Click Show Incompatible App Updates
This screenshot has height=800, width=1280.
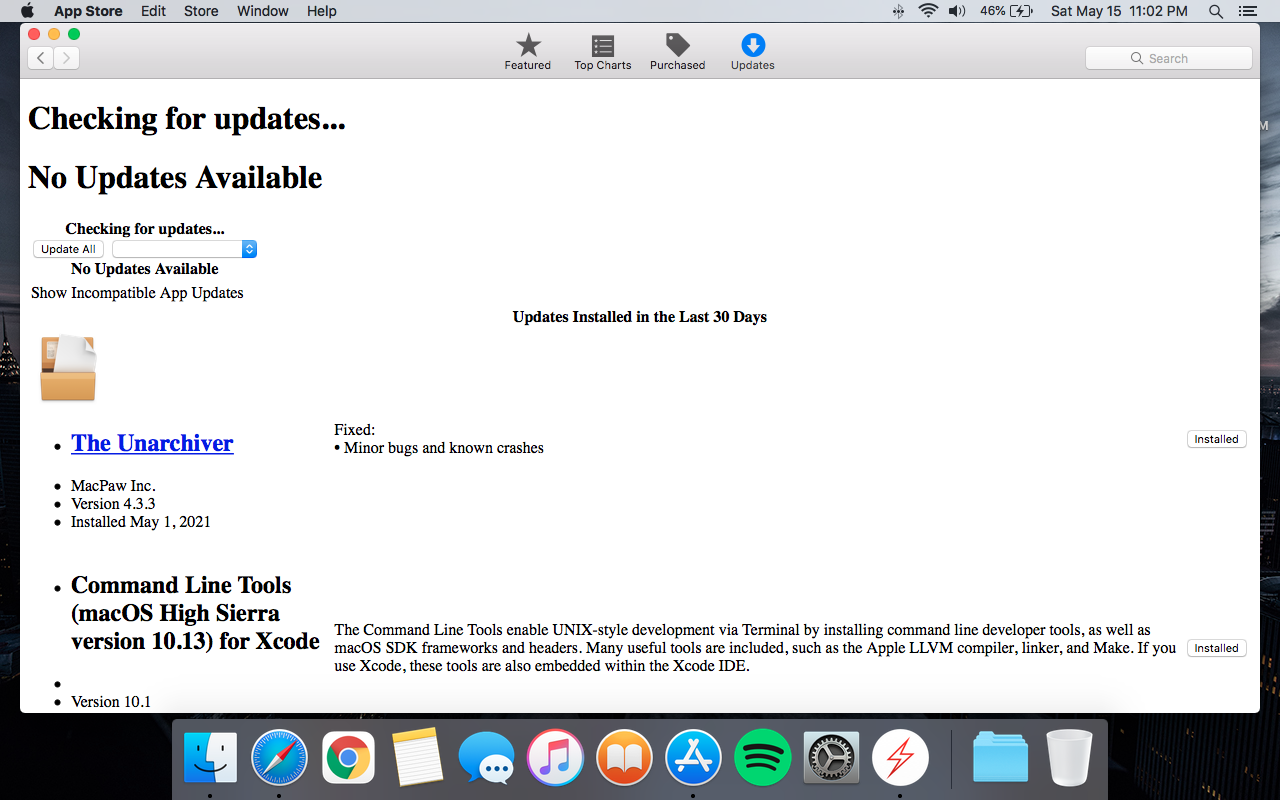coord(137,293)
